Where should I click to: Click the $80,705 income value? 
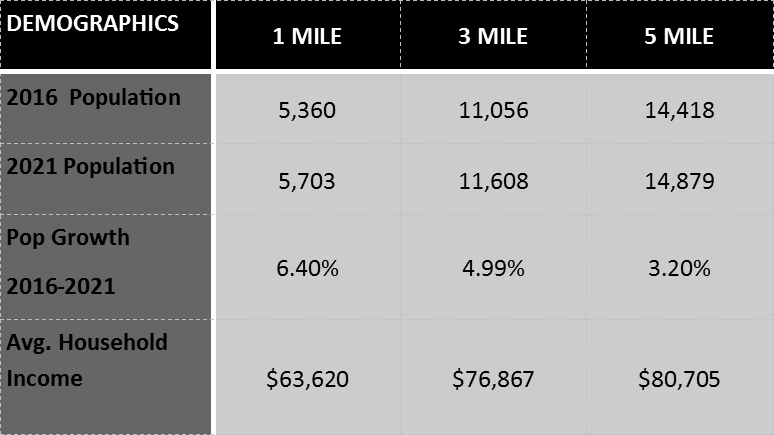pyautogui.click(x=680, y=379)
